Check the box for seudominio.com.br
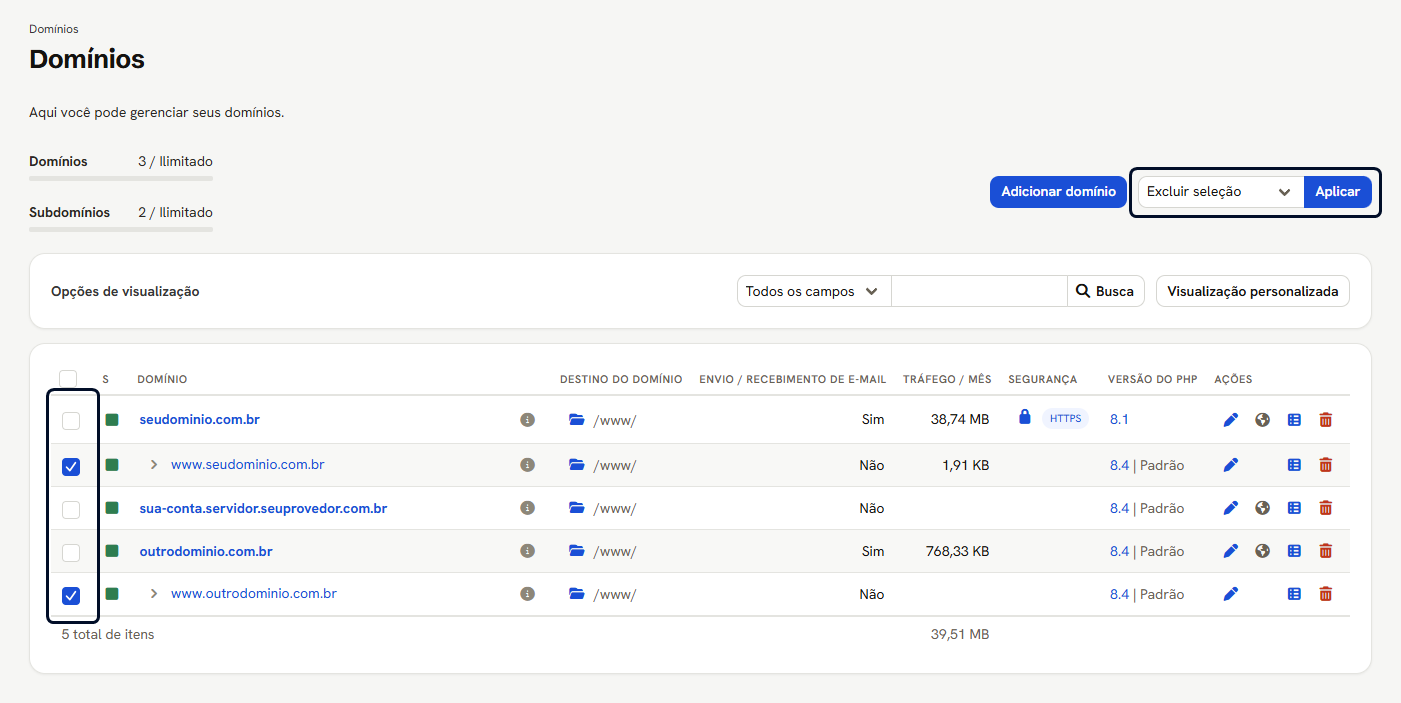 click(x=71, y=421)
